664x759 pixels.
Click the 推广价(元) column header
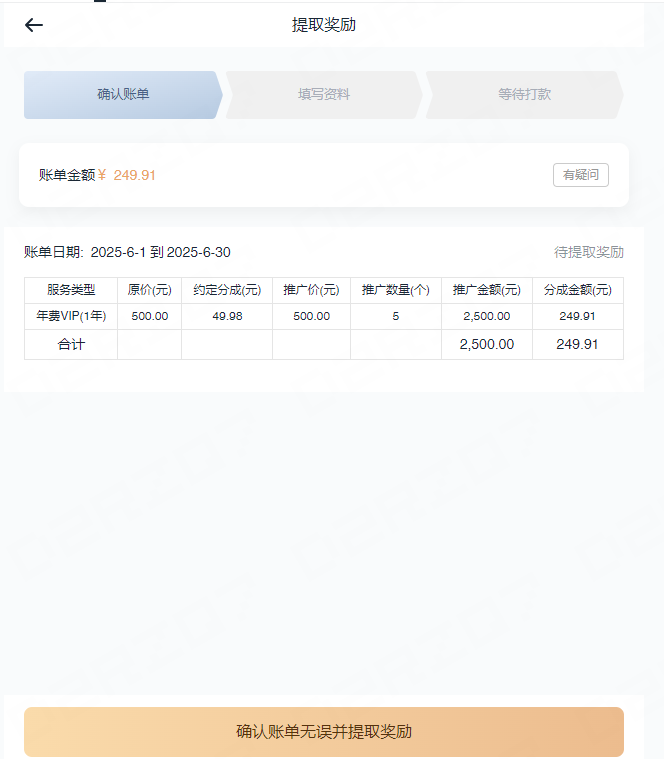pyautogui.click(x=311, y=290)
